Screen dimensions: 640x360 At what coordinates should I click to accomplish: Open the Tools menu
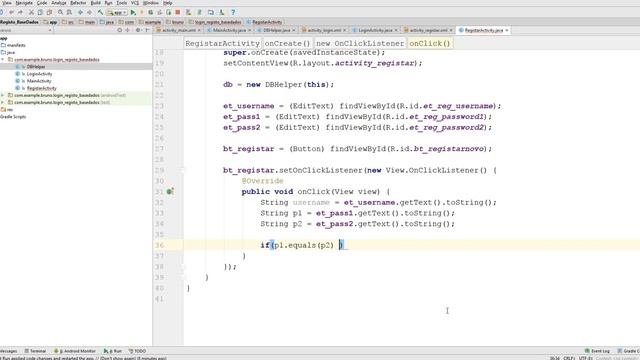click(122, 3)
